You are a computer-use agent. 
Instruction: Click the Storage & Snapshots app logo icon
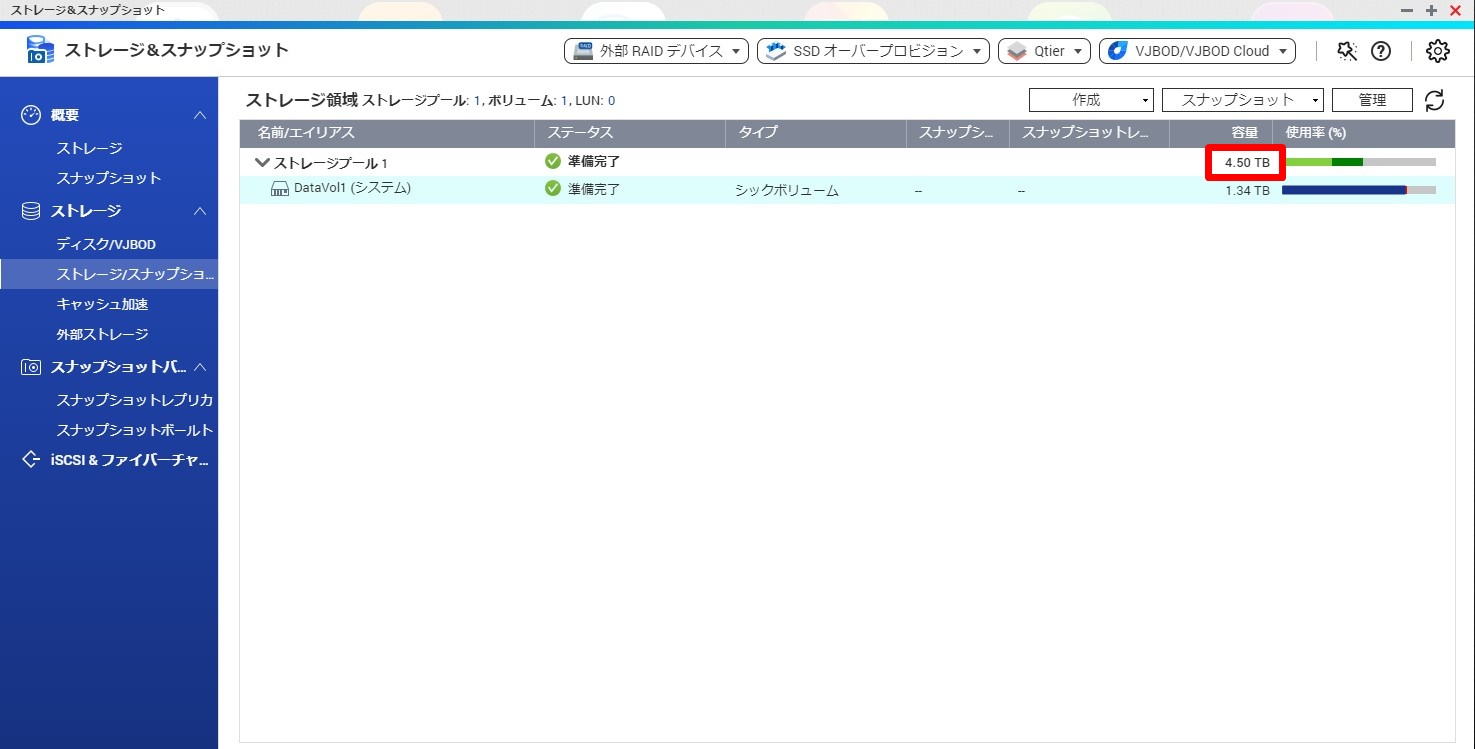(x=41, y=50)
